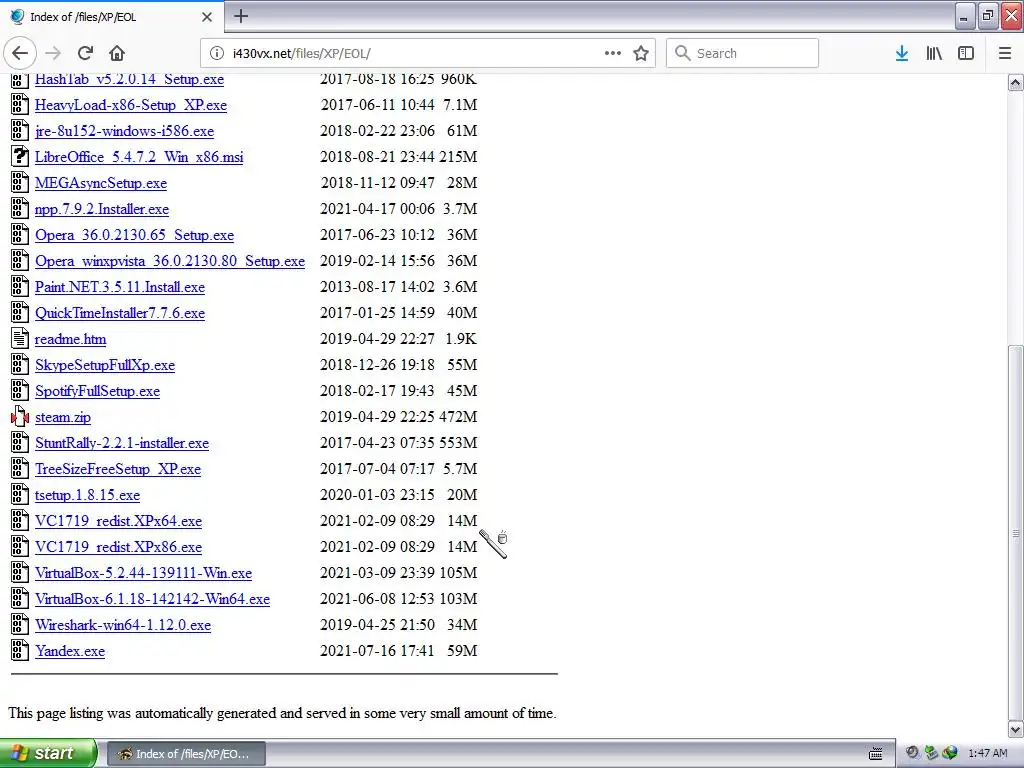The height and width of the screenshot is (768, 1024).
Task: Toggle the sidebar view button
Action: [x=966, y=53]
